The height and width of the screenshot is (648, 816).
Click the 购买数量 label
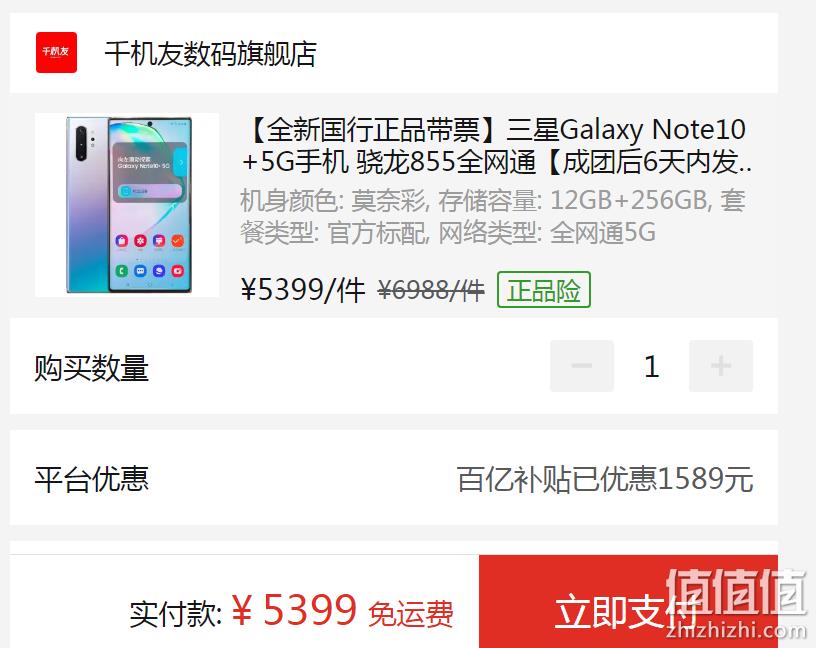click(x=92, y=367)
